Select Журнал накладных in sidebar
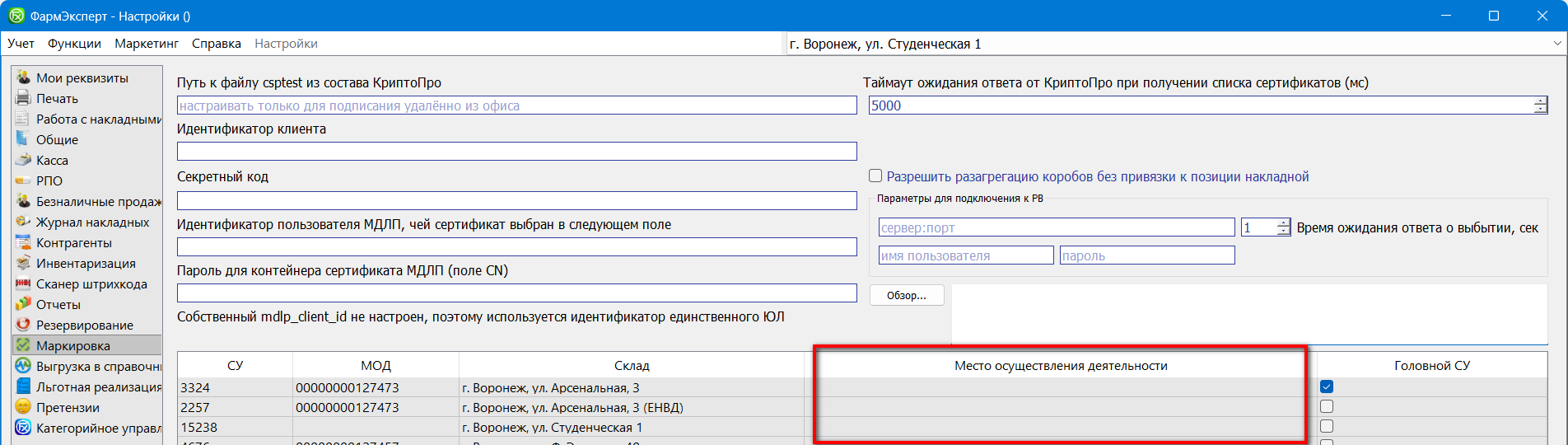 point(92,222)
